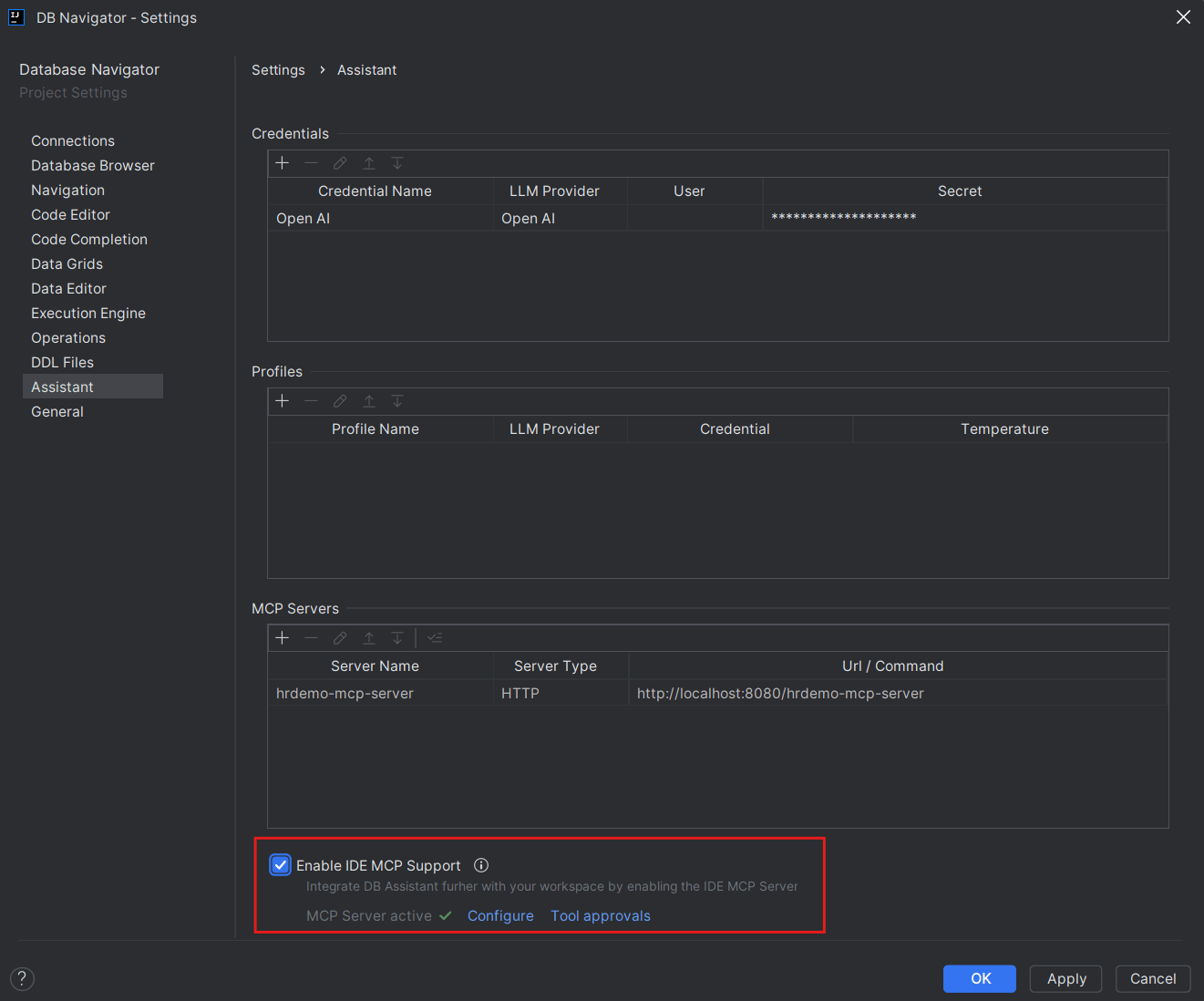This screenshot has height=1001, width=1204.
Task: Add a new credential with plus icon
Action: pyautogui.click(x=283, y=163)
